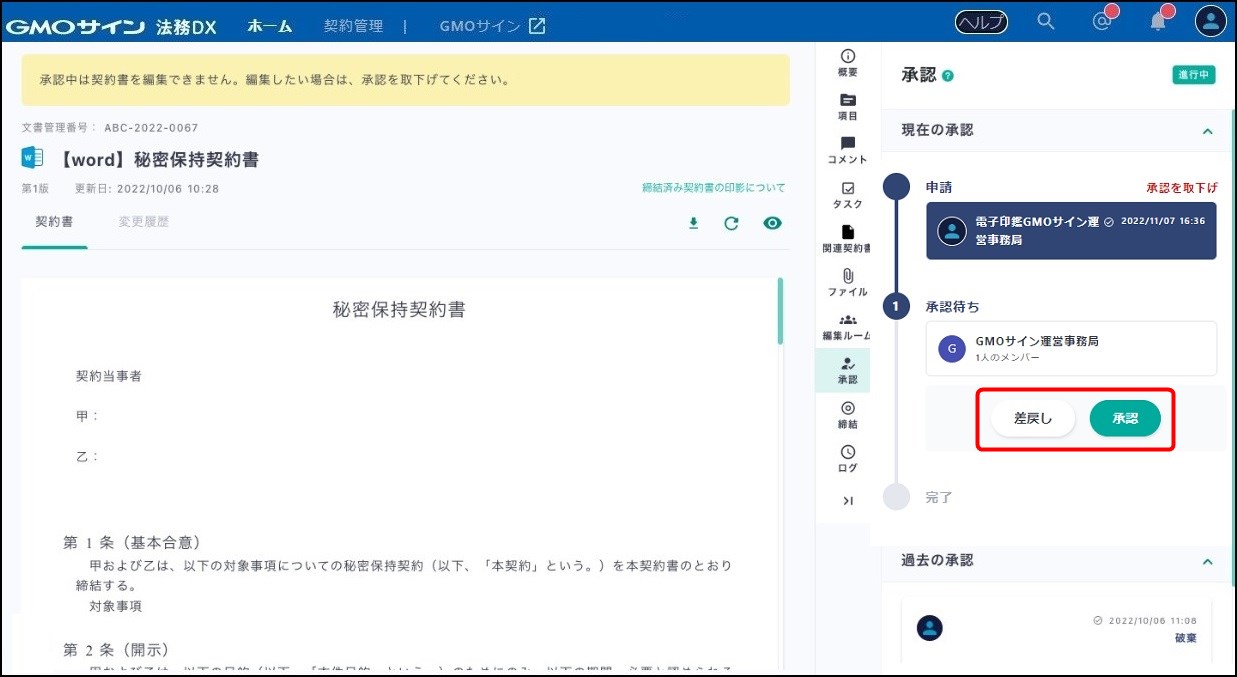
Task: Open the mentions at-sign notifications
Action: point(1103,21)
